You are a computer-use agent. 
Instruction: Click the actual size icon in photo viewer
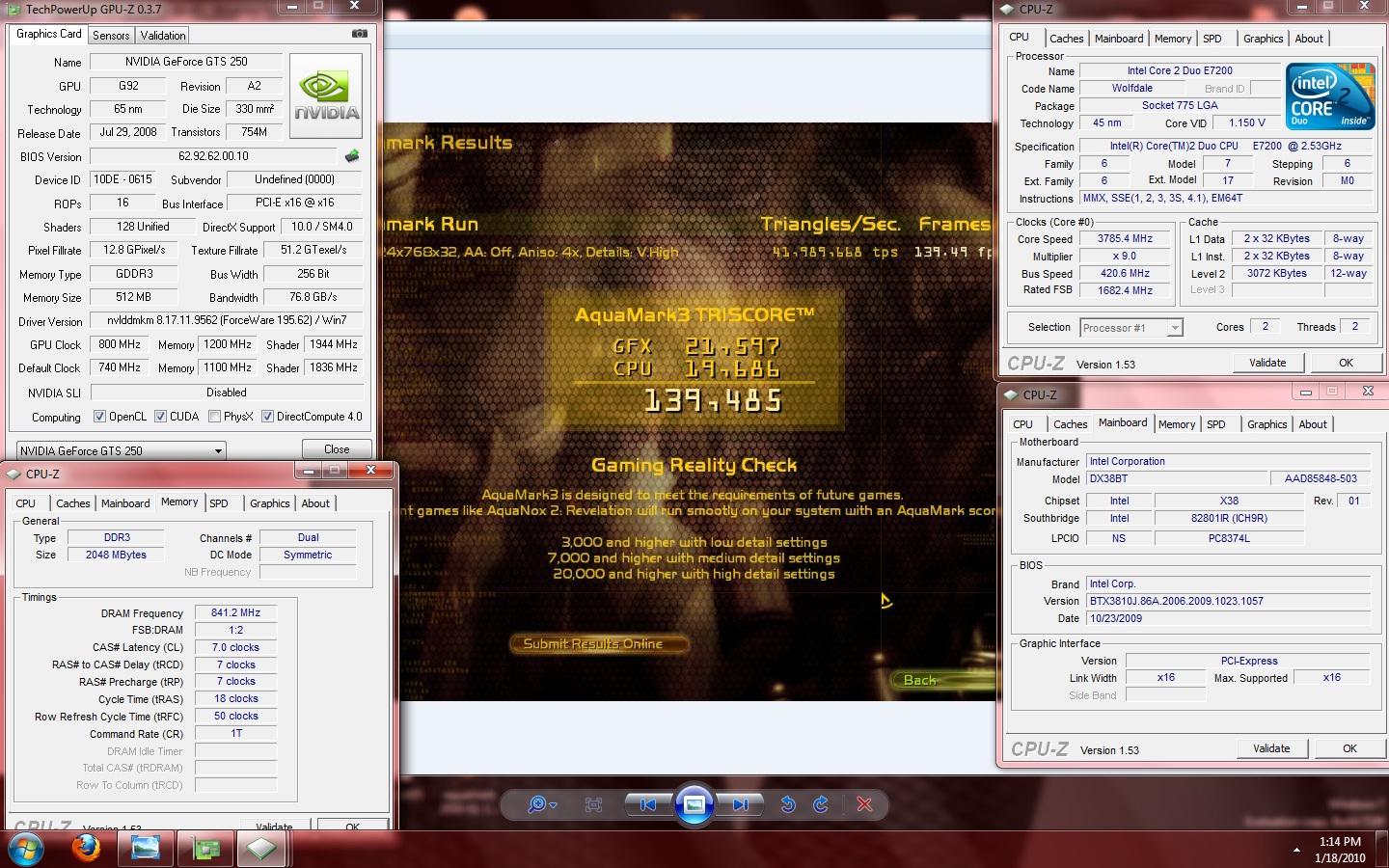(594, 804)
